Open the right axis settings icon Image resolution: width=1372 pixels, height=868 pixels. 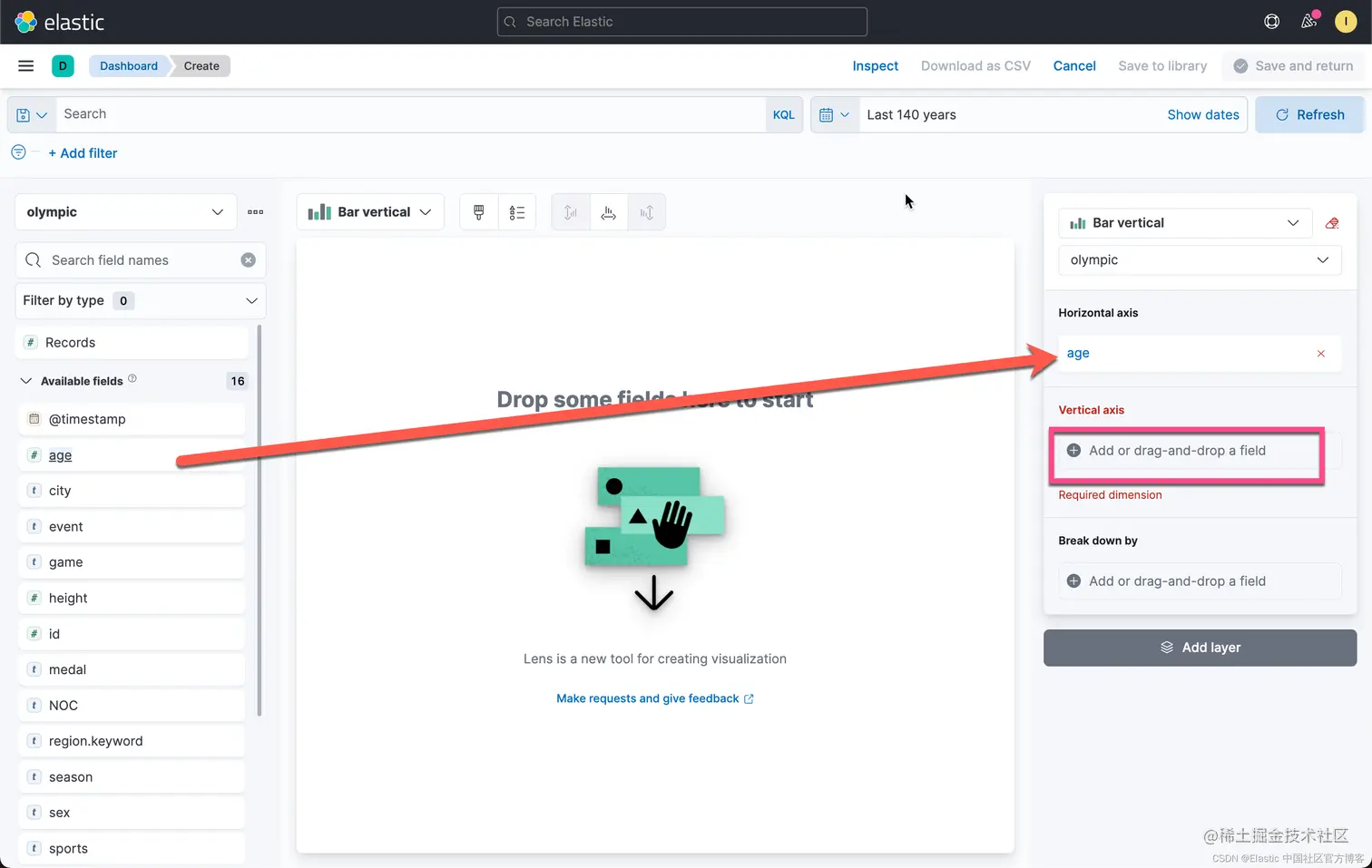pyautogui.click(x=647, y=212)
